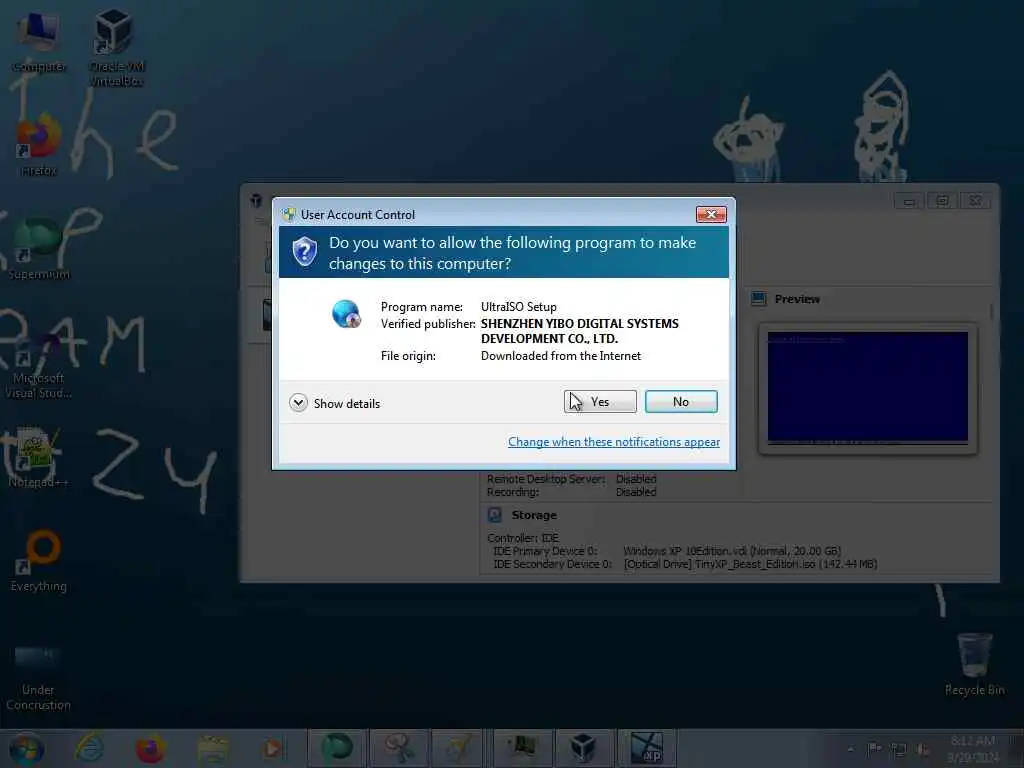Click the 'Recording:' row in VirtualBox details
The height and width of the screenshot is (768, 1024).
pyautogui.click(x=571, y=492)
